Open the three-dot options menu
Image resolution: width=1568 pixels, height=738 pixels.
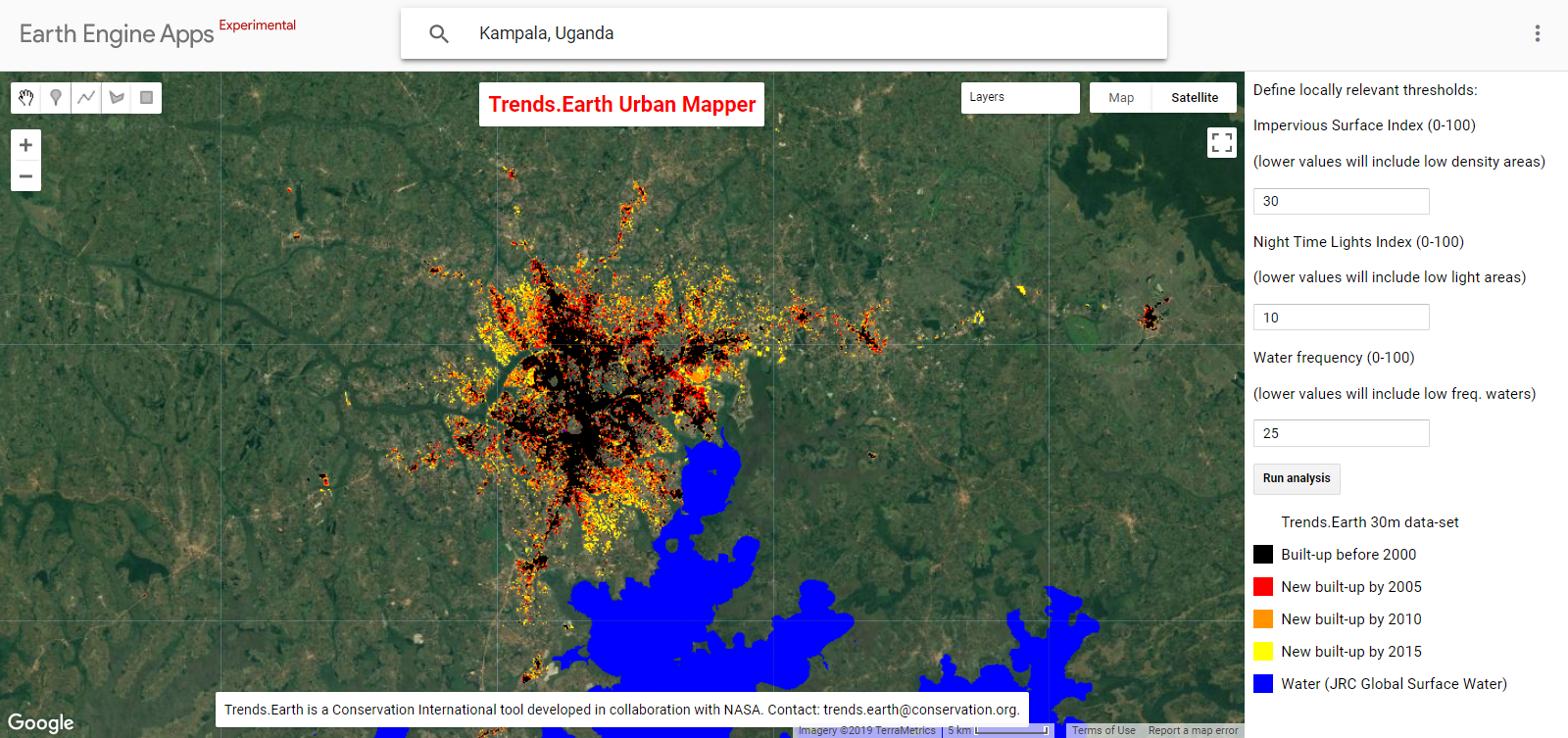click(1537, 33)
